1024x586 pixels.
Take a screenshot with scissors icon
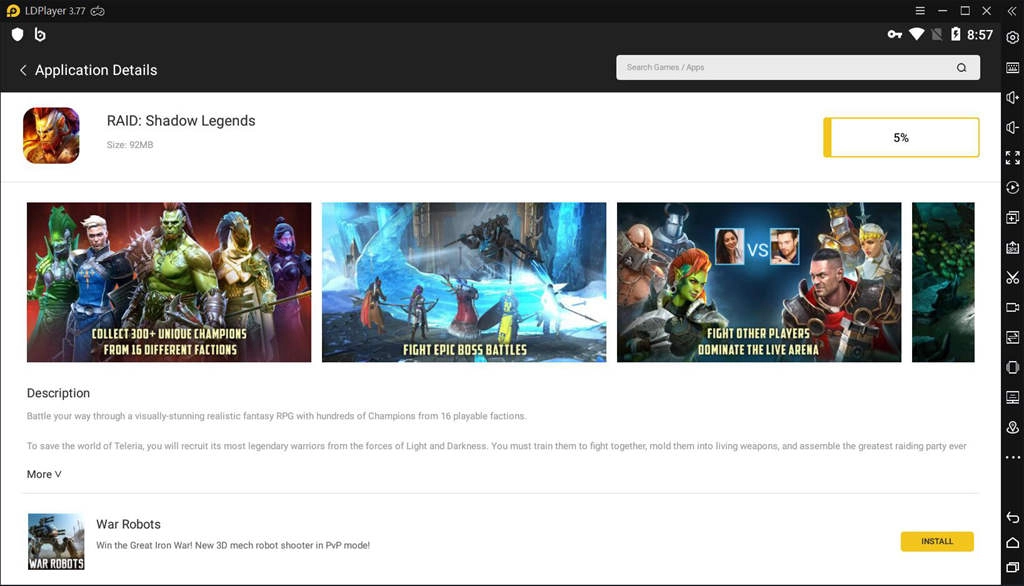pos(1012,278)
